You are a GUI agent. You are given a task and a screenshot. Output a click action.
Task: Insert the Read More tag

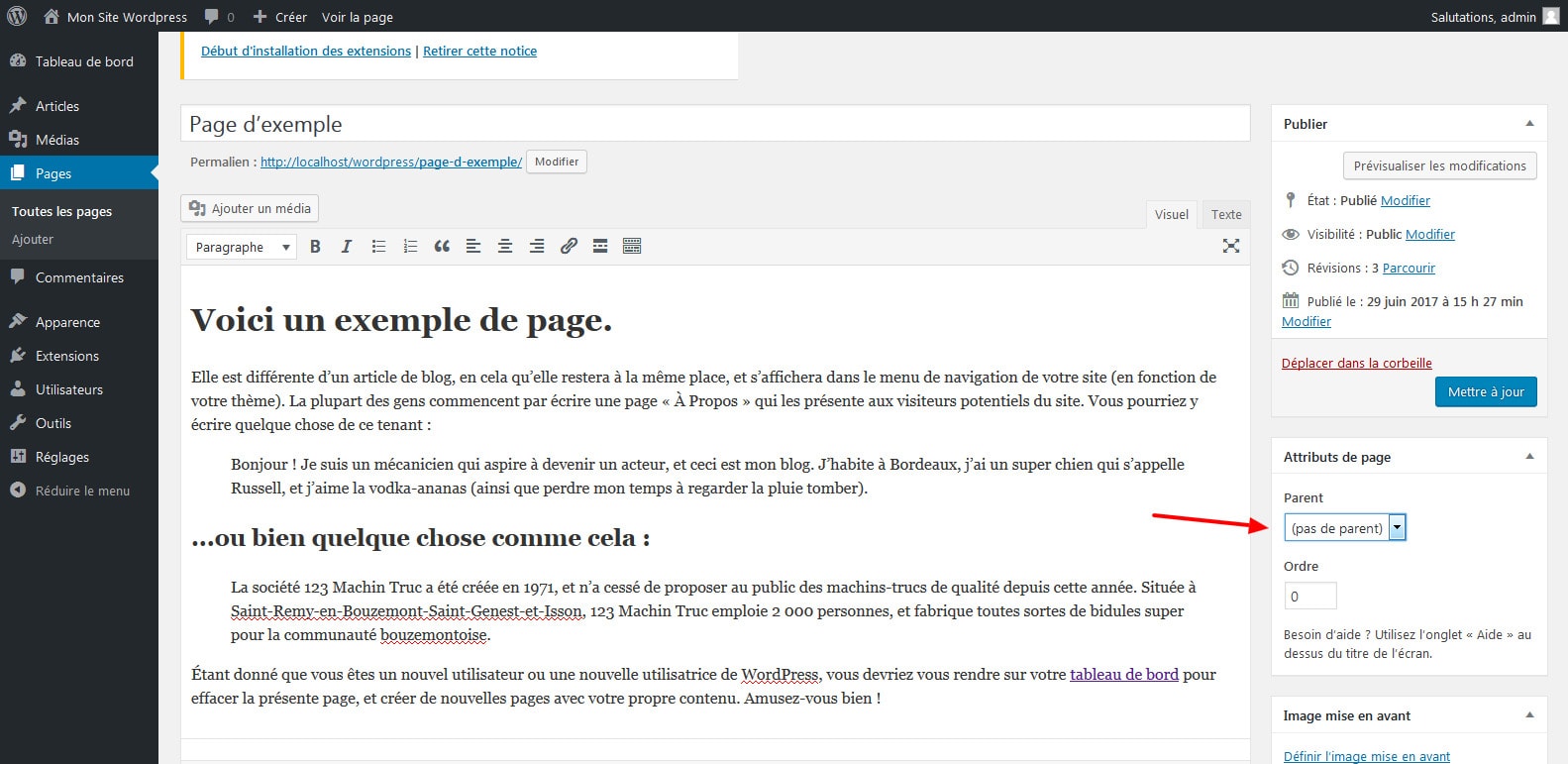(600, 247)
